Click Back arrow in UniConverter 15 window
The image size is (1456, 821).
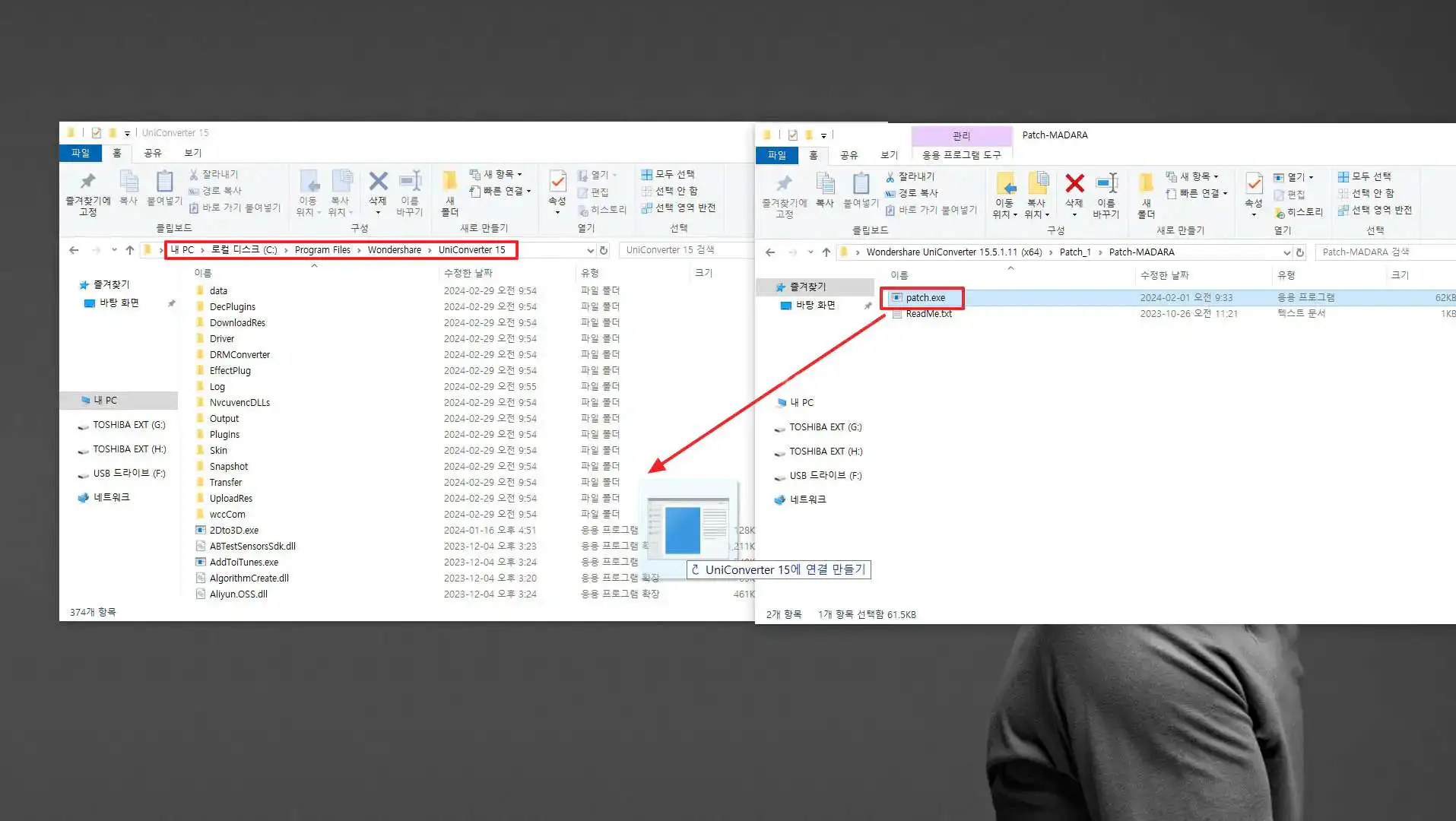[x=74, y=250]
